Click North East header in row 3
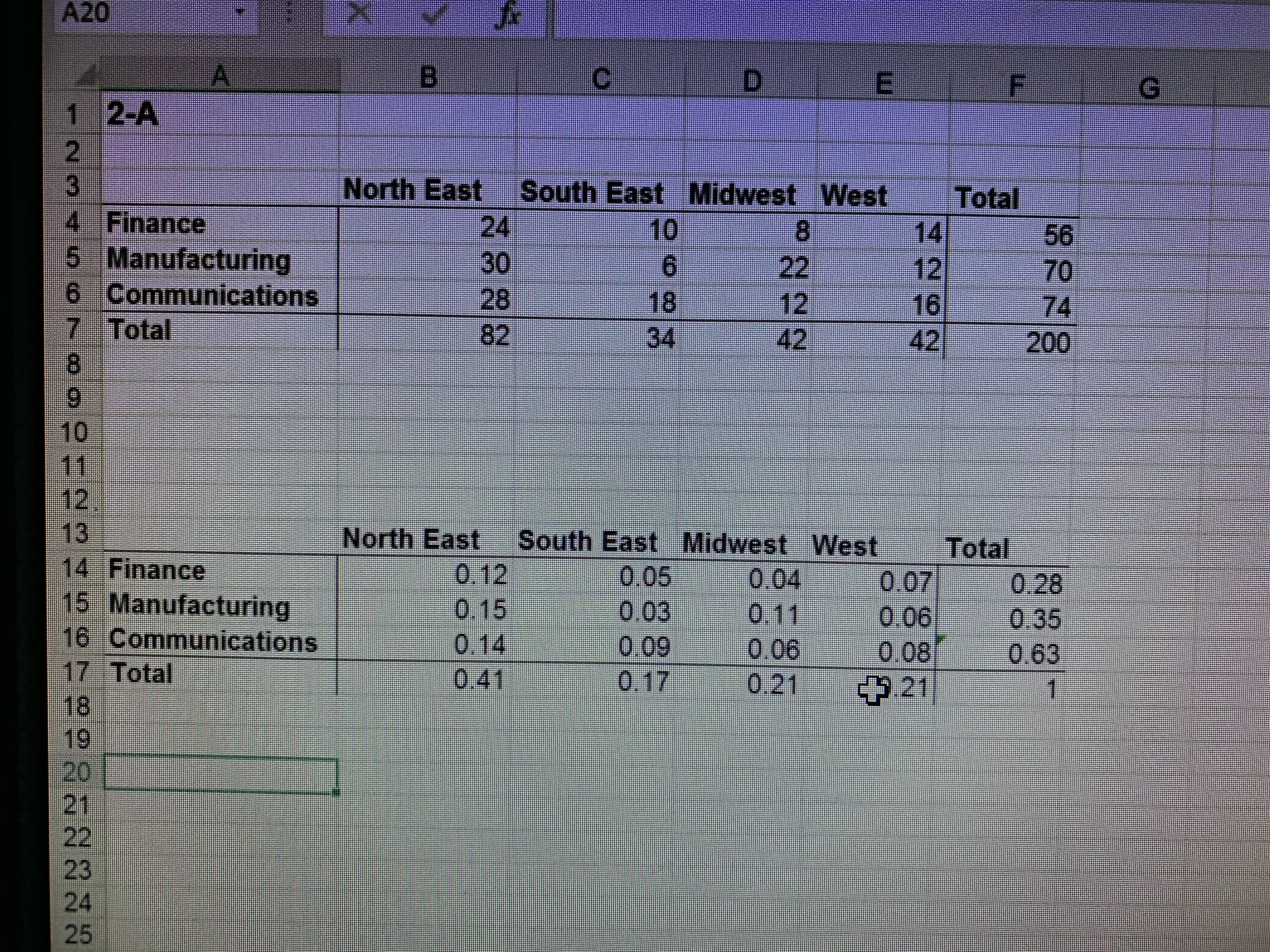Image resolution: width=1270 pixels, height=952 pixels. click(x=412, y=190)
